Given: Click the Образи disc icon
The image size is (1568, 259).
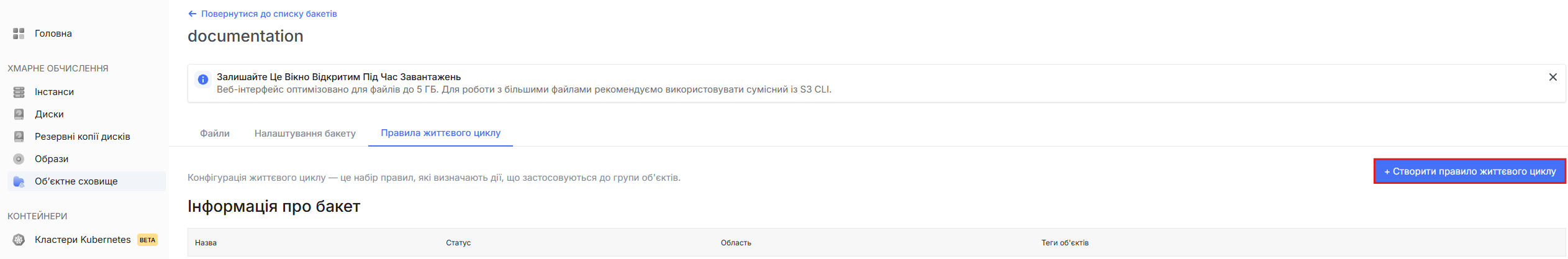Looking at the screenshot, I should [x=19, y=159].
